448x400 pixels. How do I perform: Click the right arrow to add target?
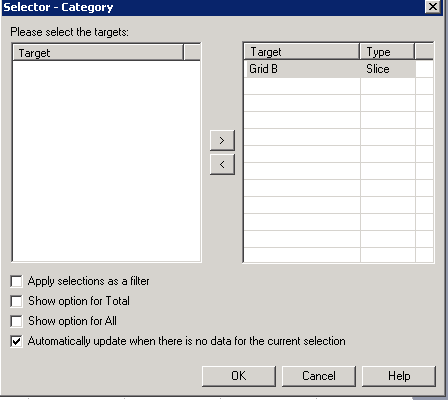pos(222,140)
